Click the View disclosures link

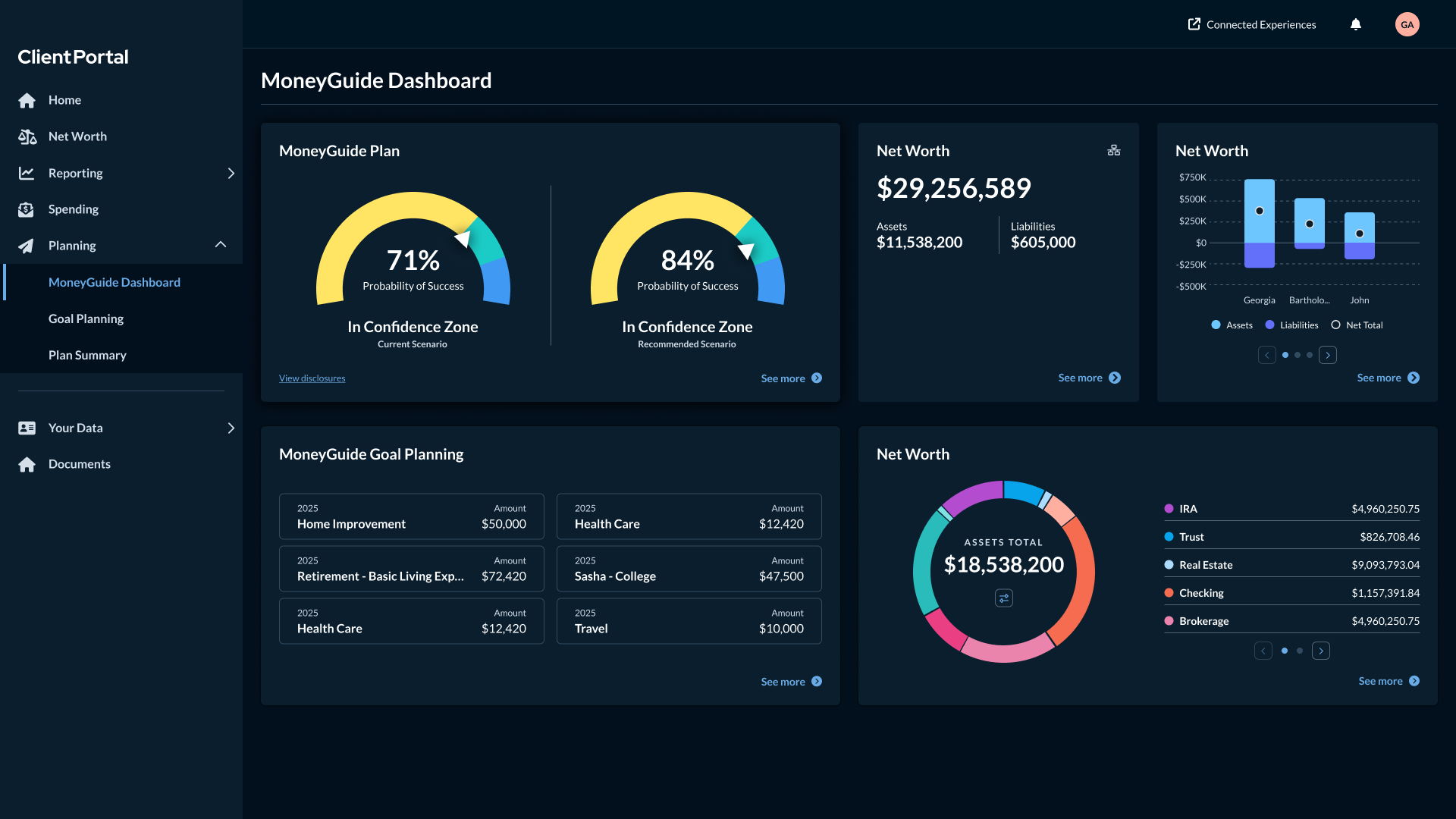click(312, 378)
